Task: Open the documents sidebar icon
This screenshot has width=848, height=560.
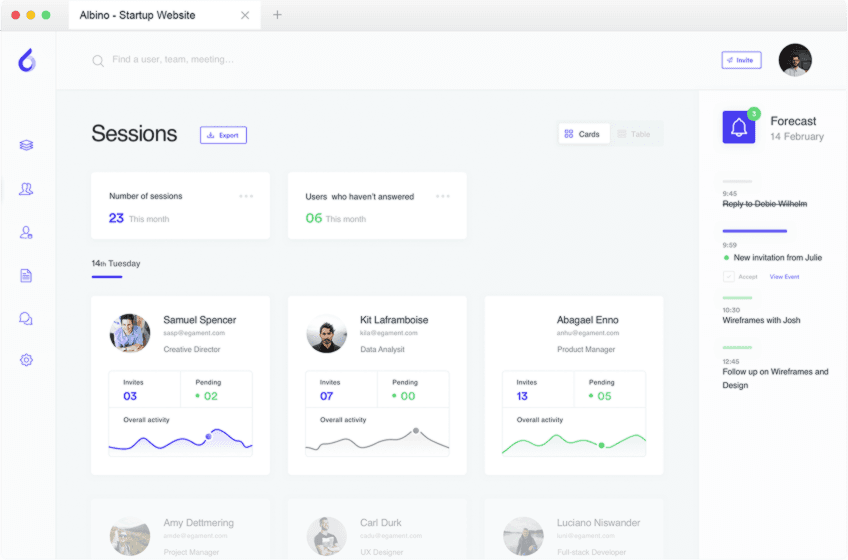Action: 26,275
